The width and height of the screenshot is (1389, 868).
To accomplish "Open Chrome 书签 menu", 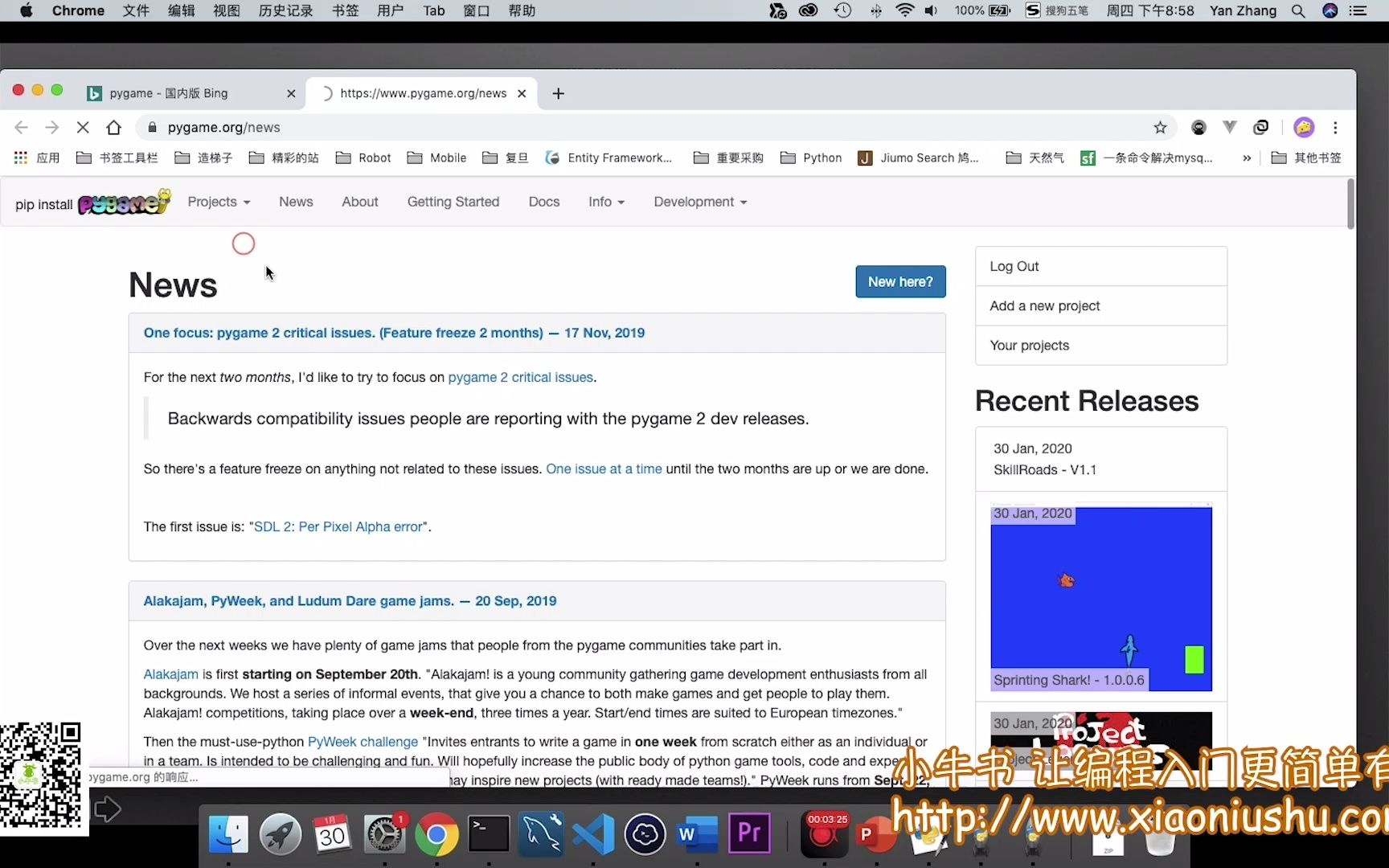I will (x=345, y=10).
